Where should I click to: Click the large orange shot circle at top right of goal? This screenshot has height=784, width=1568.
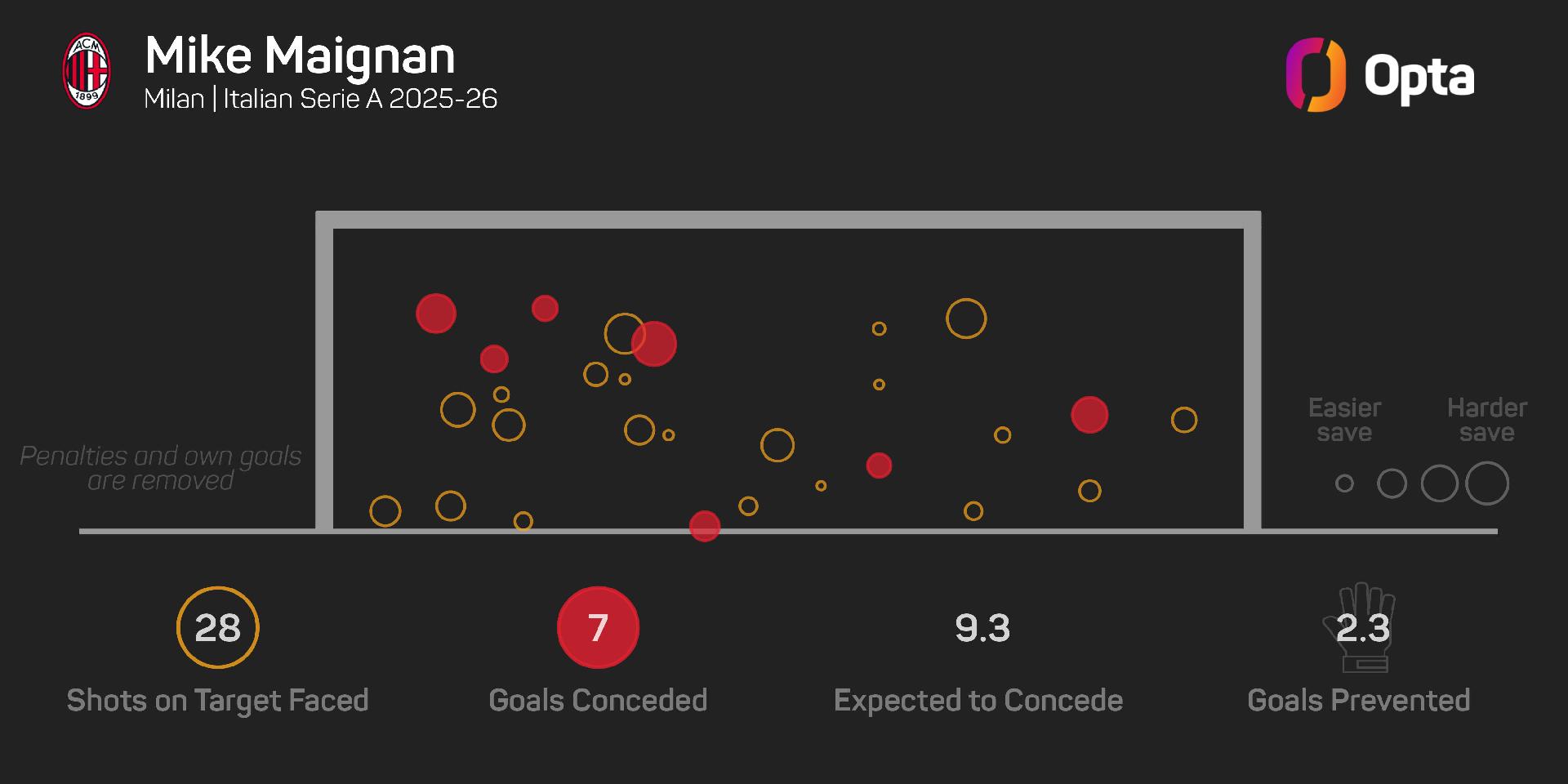pos(966,318)
